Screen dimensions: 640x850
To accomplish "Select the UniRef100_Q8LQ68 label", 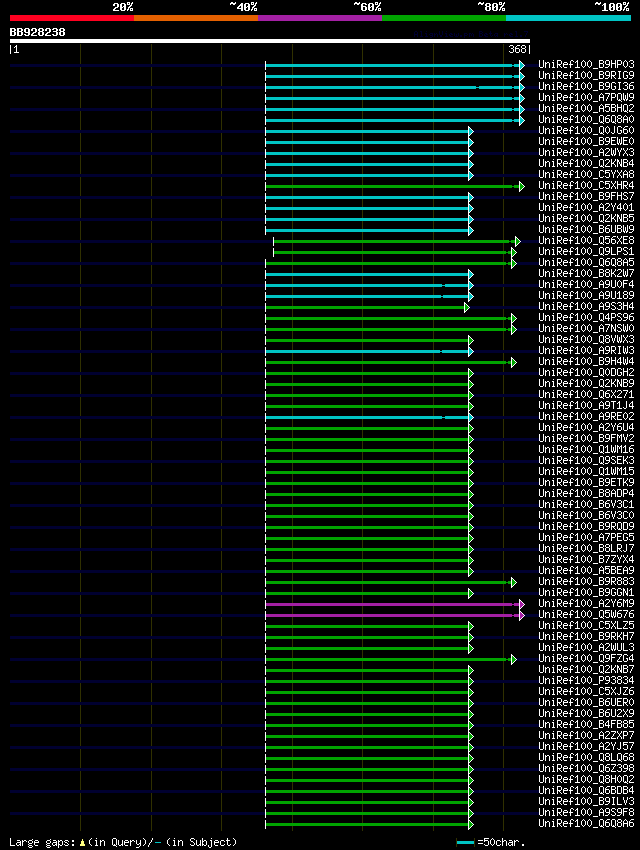I will click(586, 758).
